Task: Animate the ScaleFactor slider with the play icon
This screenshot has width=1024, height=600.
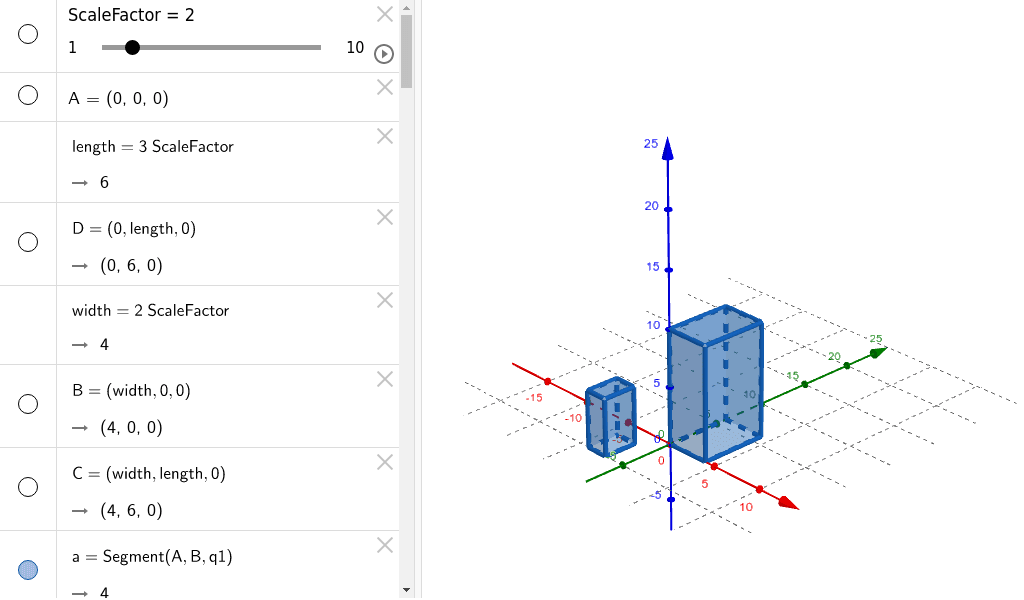Action: 384,54
